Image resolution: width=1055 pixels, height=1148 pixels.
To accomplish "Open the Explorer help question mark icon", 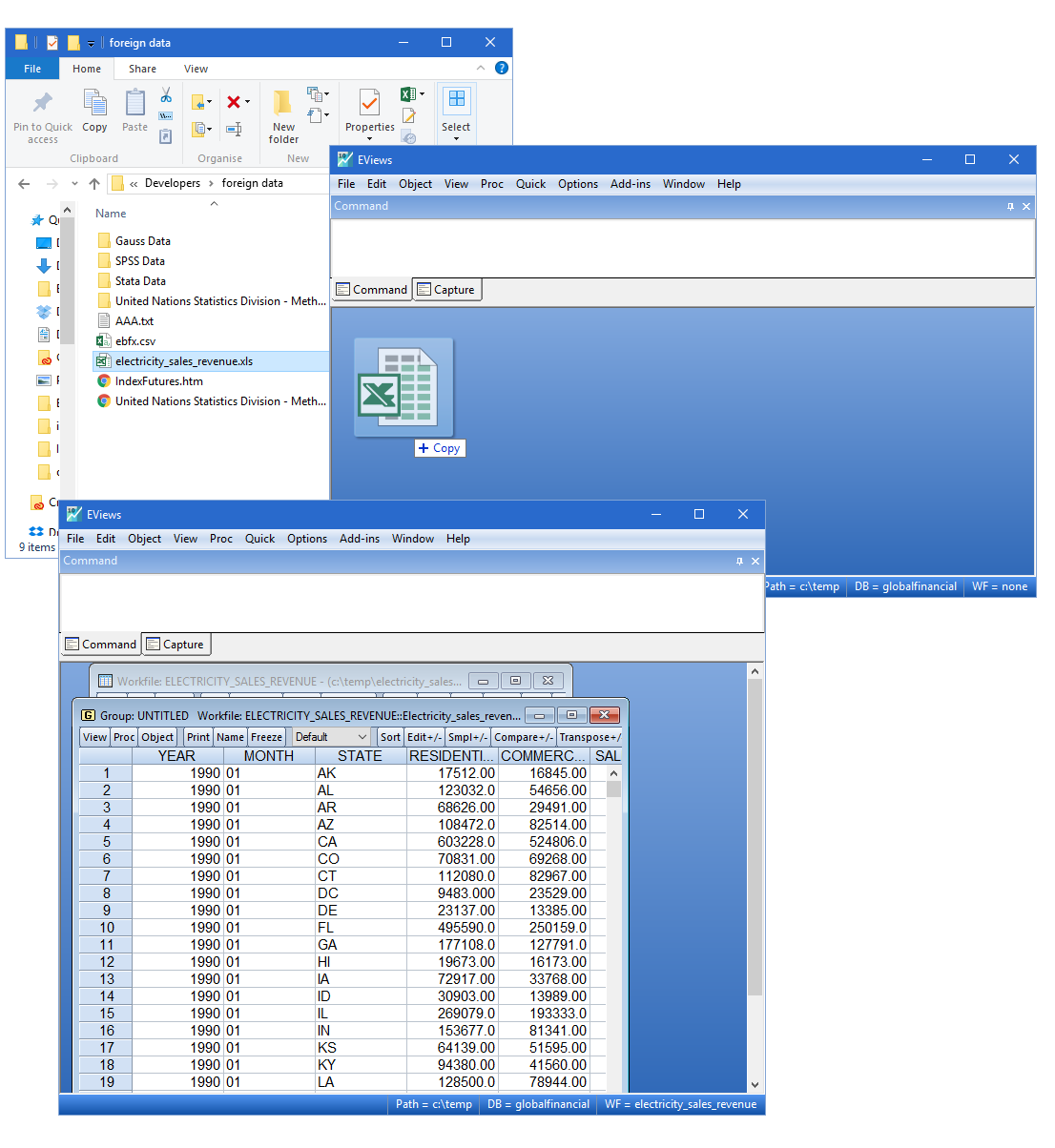I will point(502,68).
